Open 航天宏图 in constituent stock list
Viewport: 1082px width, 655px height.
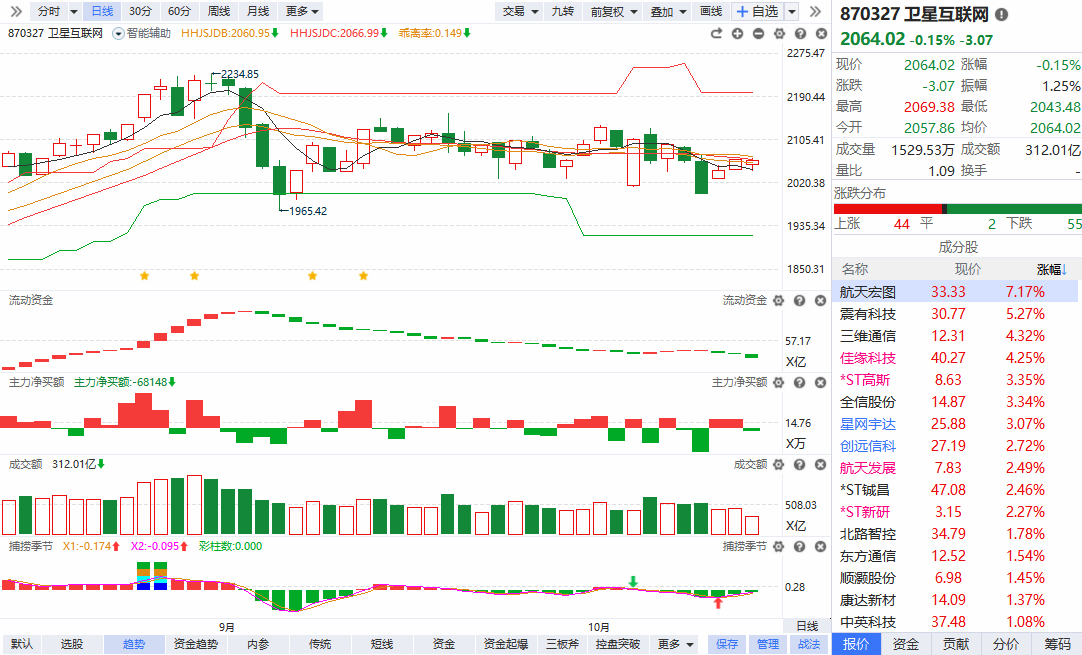[868, 292]
